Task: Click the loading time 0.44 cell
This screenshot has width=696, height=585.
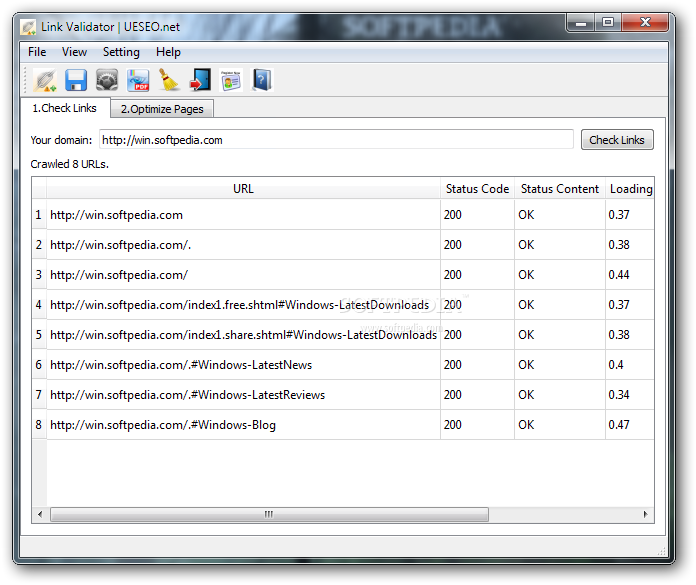Action: coord(629,275)
